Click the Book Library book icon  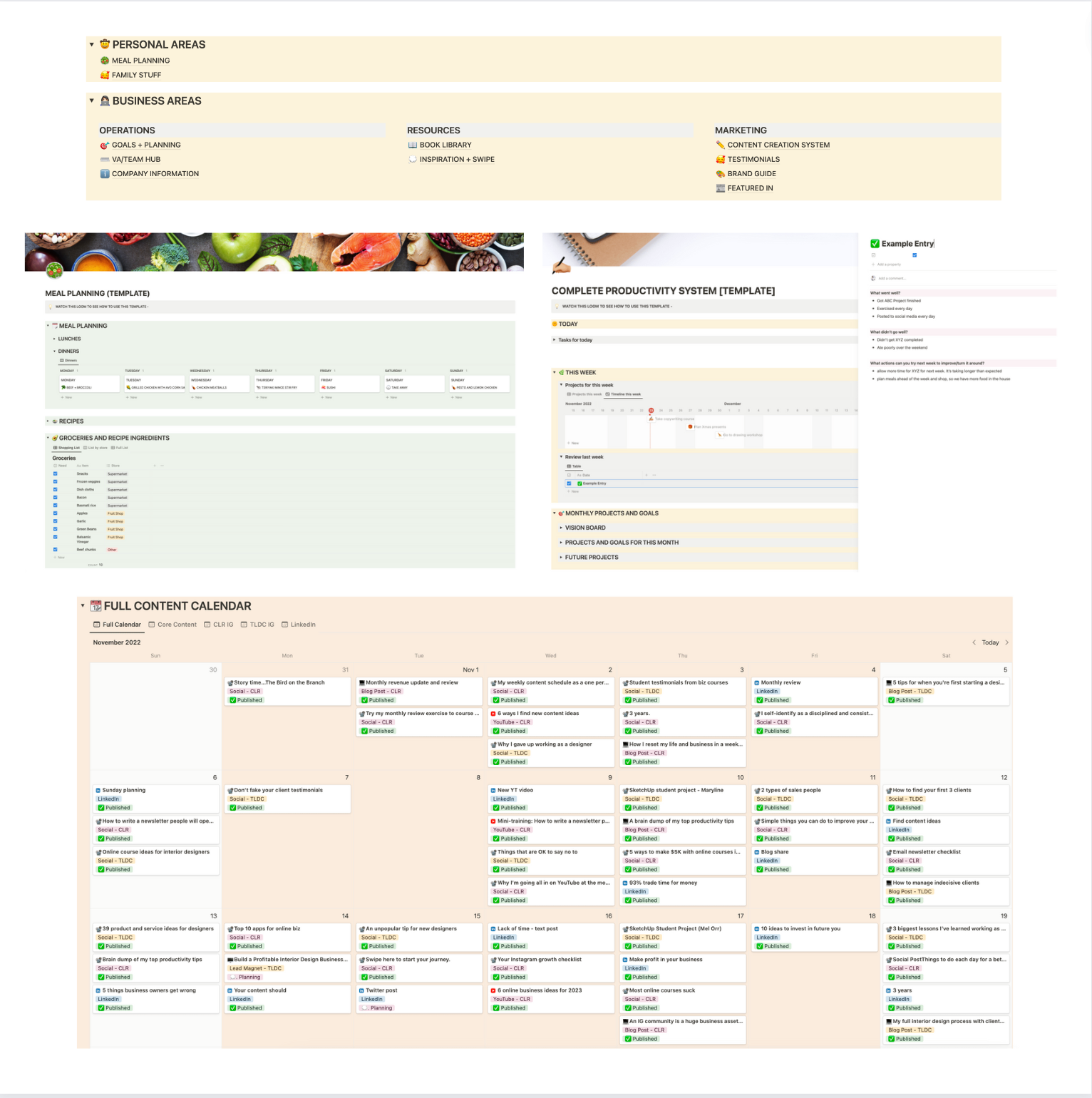click(412, 145)
